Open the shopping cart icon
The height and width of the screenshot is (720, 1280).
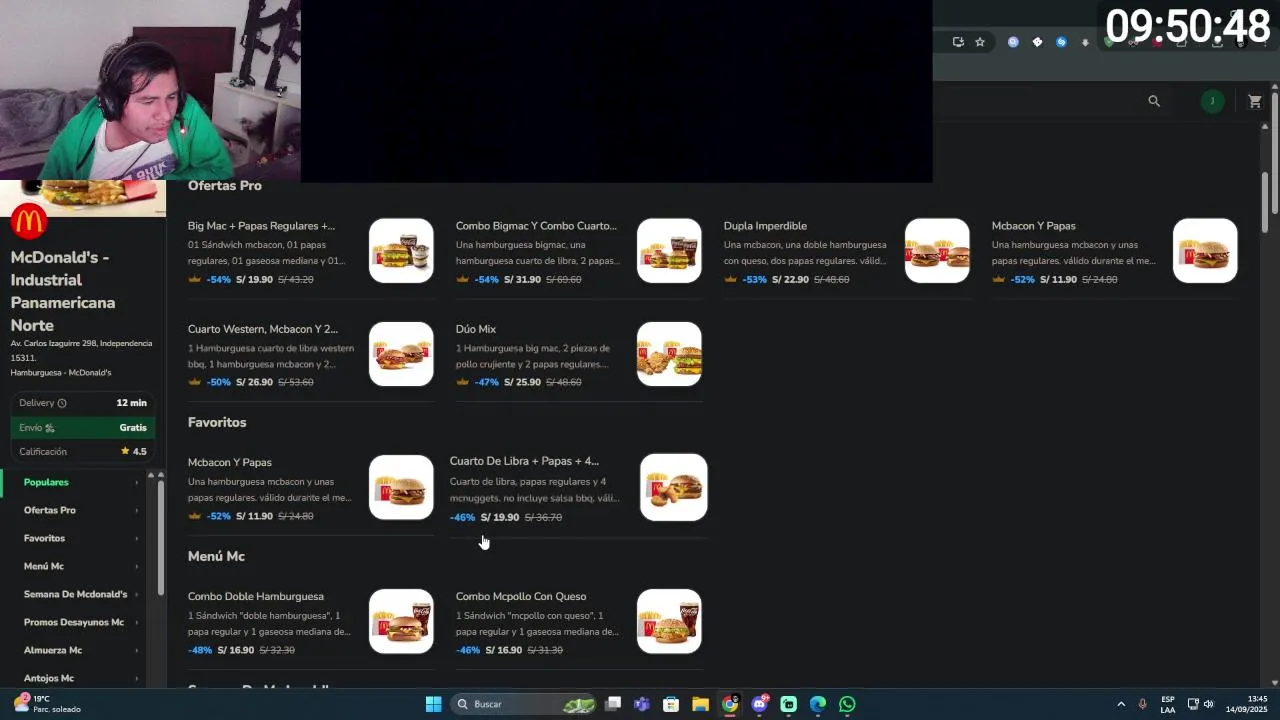coord(1255,101)
